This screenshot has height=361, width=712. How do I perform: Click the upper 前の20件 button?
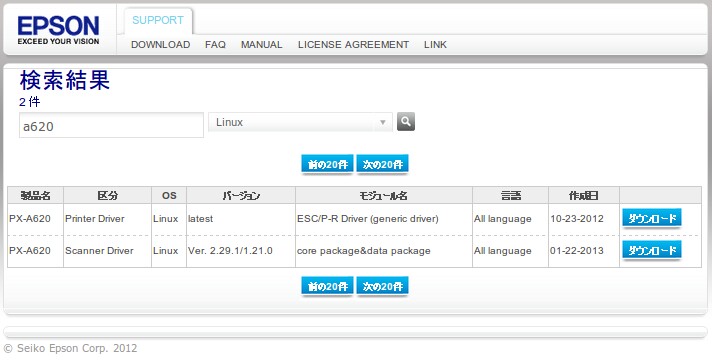coord(327,164)
